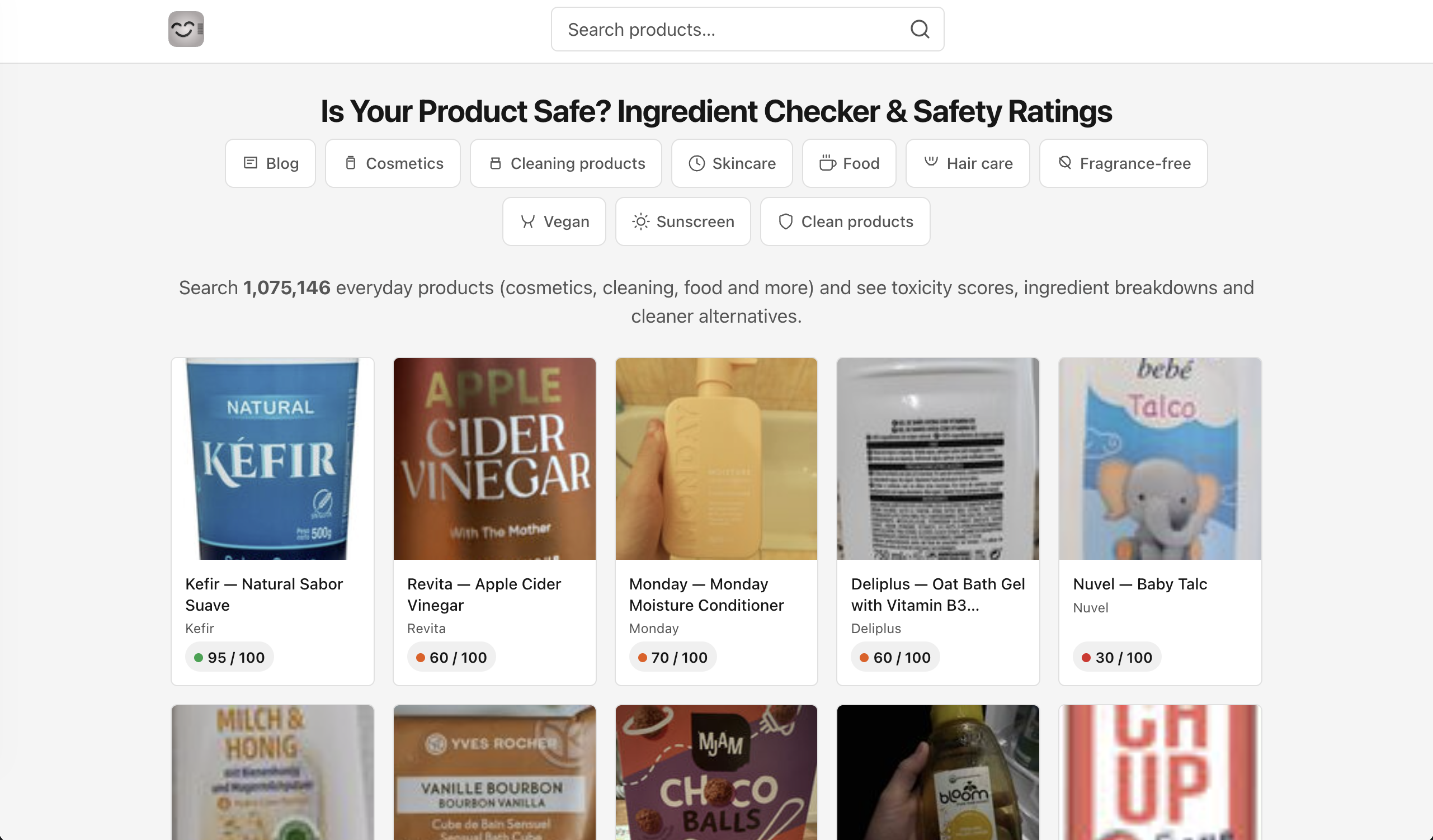Click the Clean products shield icon
The width and height of the screenshot is (1433, 840).
[x=785, y=221]
